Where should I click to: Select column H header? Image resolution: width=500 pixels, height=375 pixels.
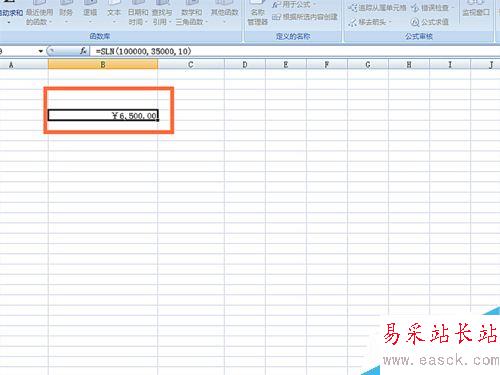pyautogui.click(x=409, y=65)
